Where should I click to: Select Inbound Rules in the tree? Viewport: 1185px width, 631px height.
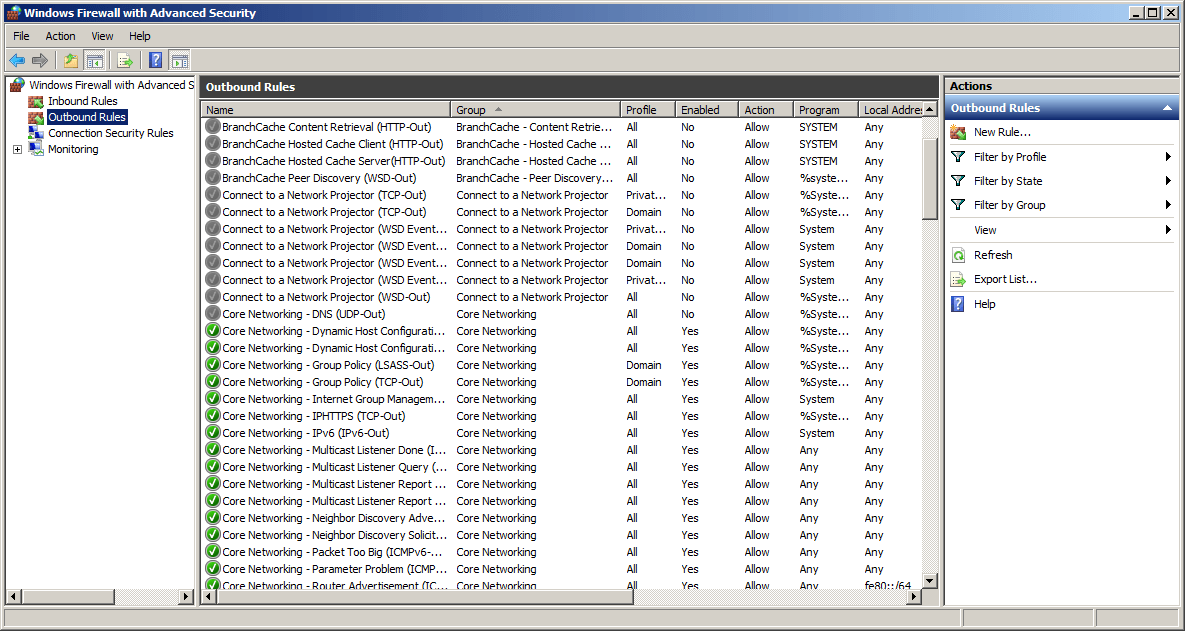pyautogui.click(x=82, y=101)
